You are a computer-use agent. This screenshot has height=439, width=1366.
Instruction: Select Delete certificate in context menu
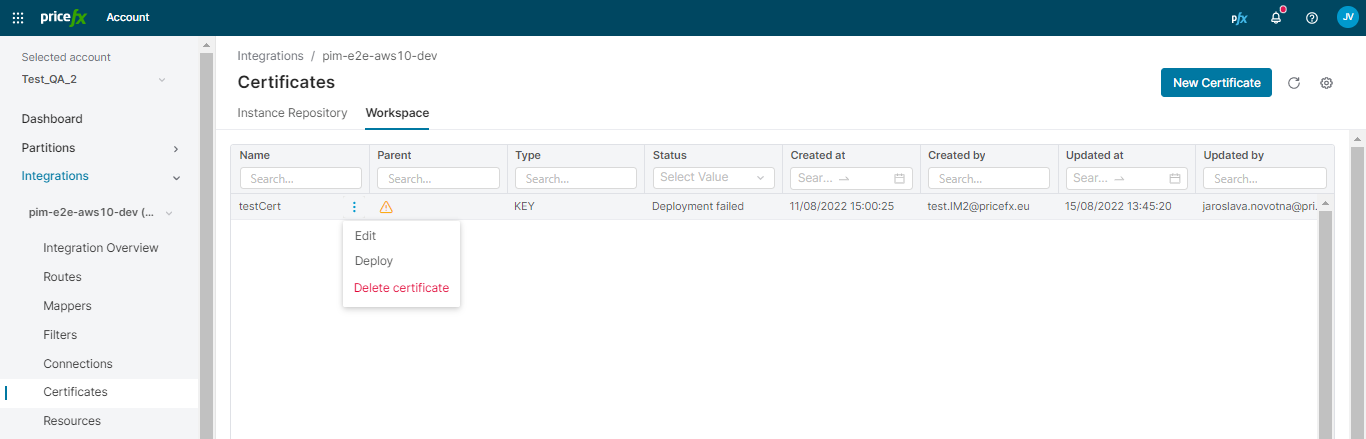pos(401,288)
